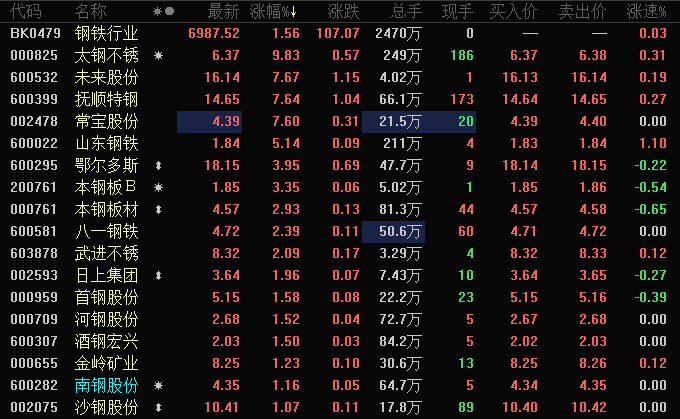Select stock name 太钢不锈
Image resolution: width=680 pixels, height=419 pixels.
coord(106,56)
